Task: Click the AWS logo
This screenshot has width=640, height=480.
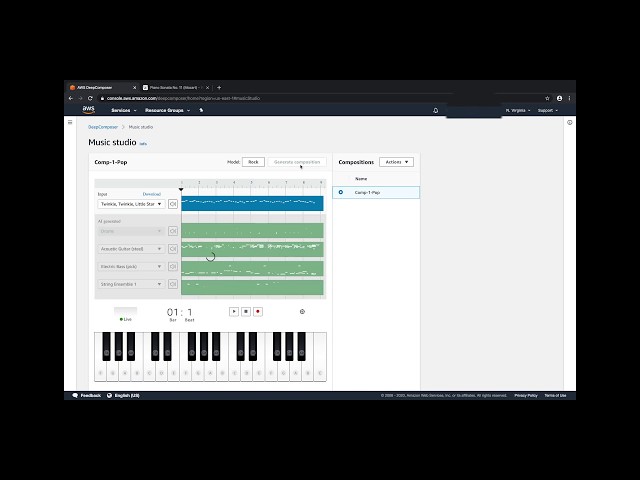Action: click(x=89, y=109)
